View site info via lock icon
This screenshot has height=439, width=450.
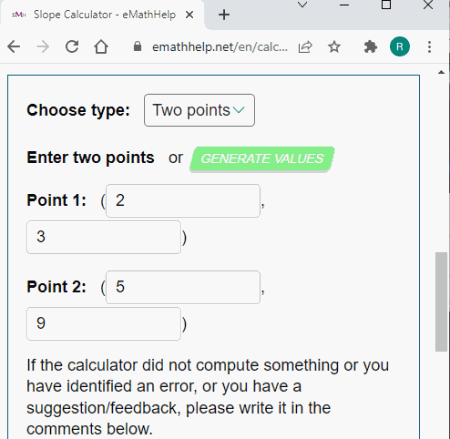click(137, 46)
